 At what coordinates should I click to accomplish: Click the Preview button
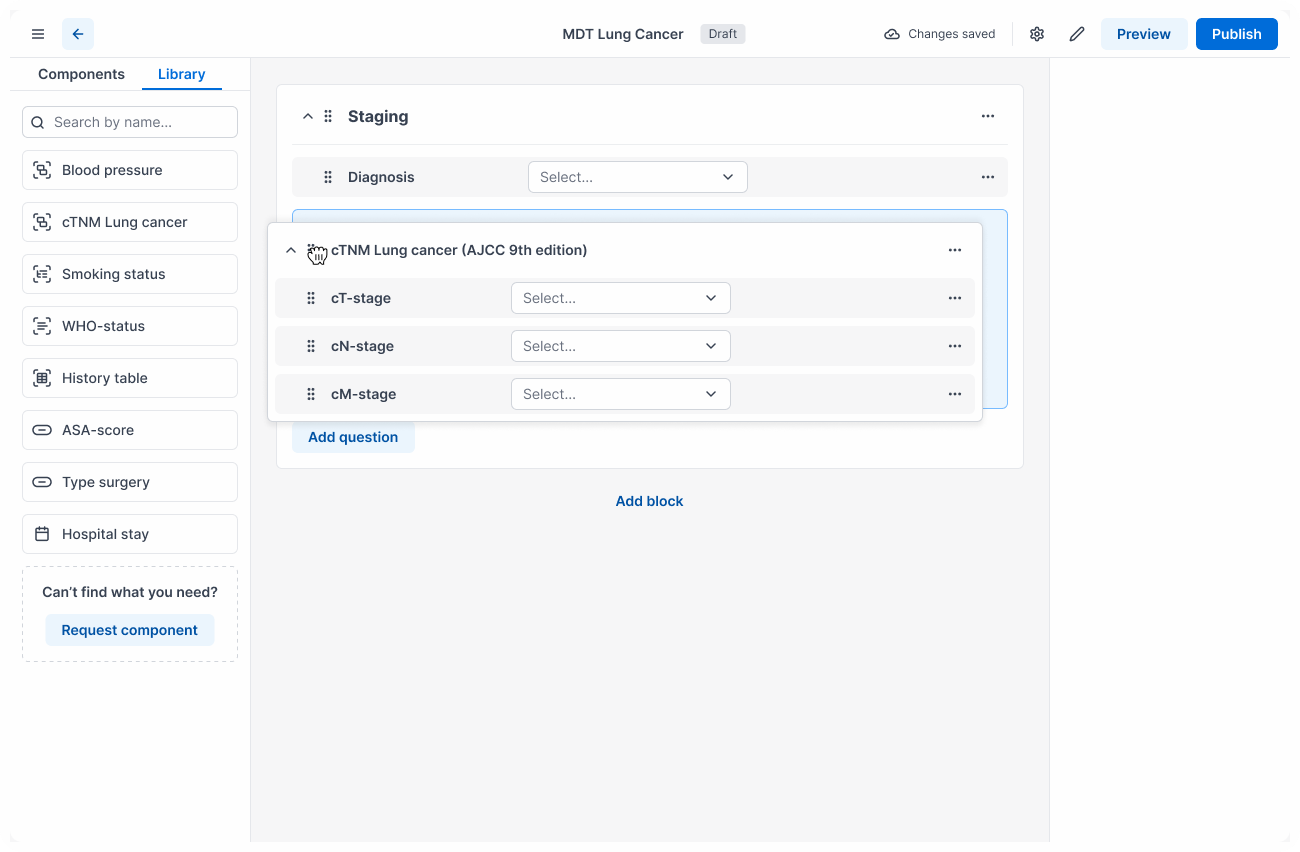pos(1144,34)
